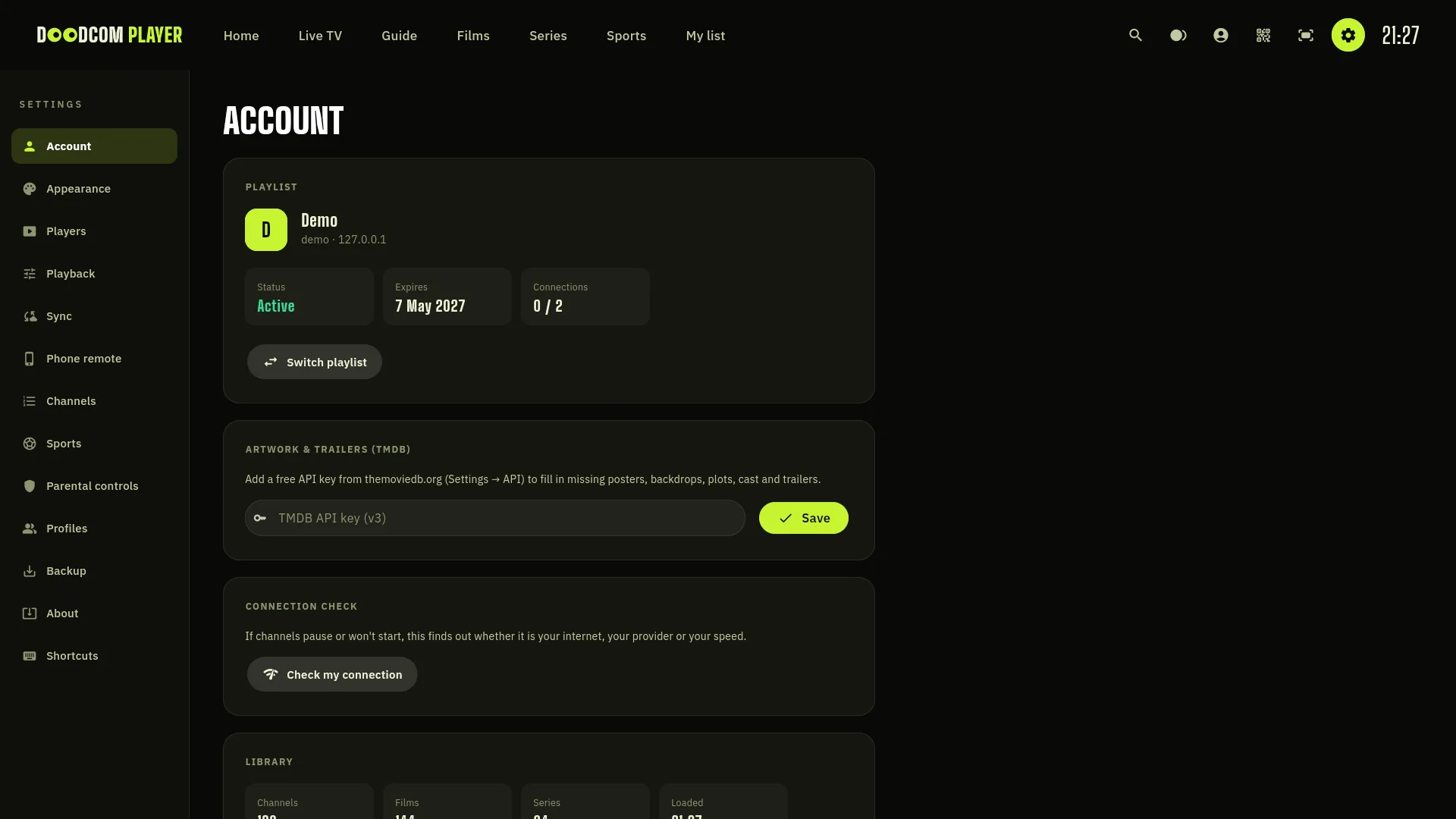Screen dimensions: 1456x819
Task: Click the settings gear icon
Action: point(1348,35)
